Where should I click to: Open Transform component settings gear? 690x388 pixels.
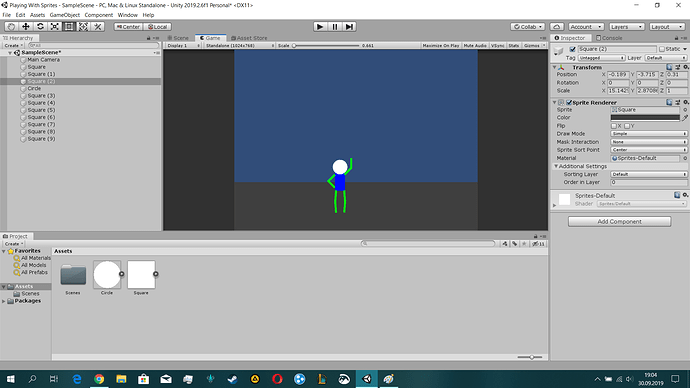pos(685,67)
